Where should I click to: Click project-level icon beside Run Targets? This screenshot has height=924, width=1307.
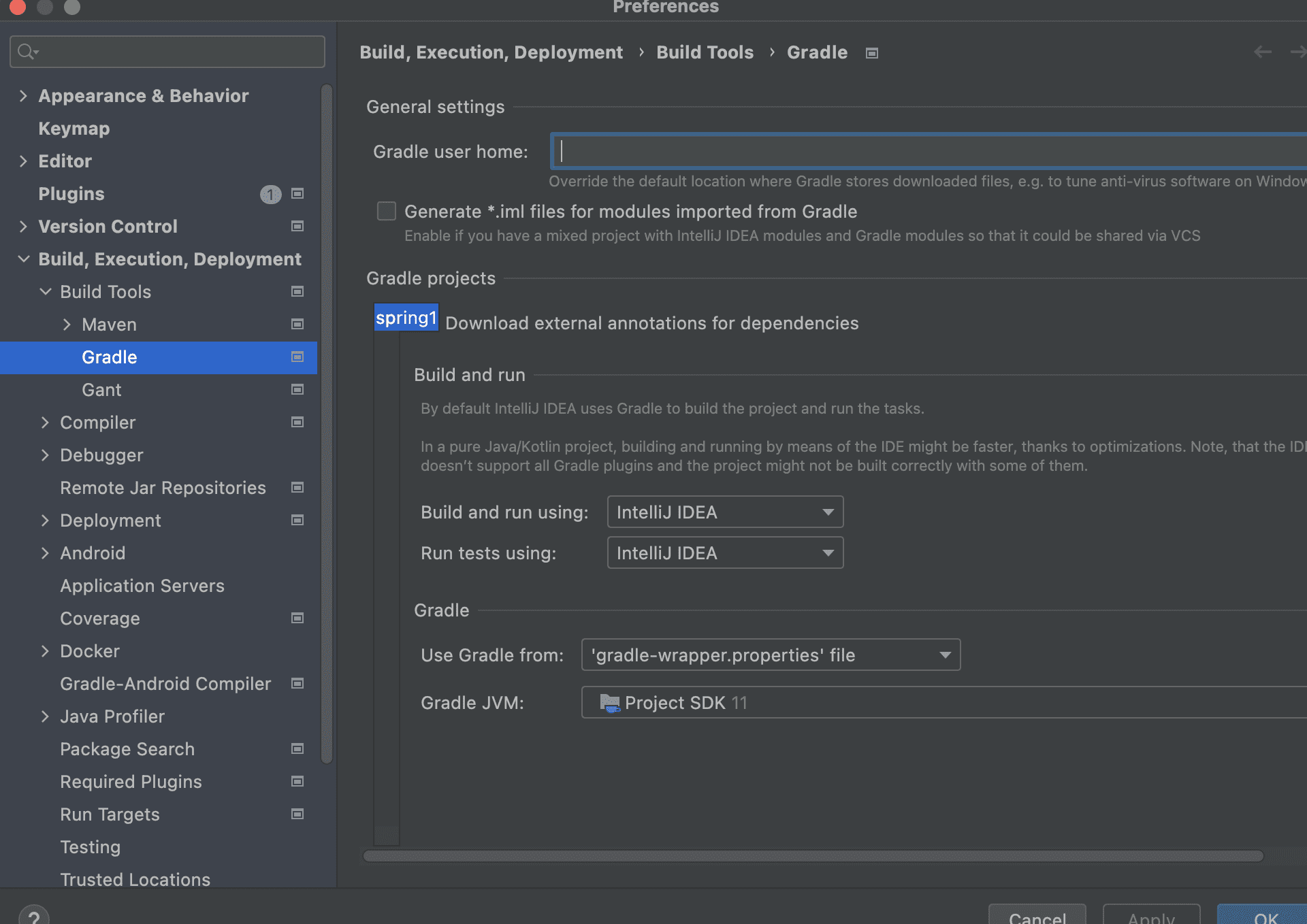pos(297,814)
